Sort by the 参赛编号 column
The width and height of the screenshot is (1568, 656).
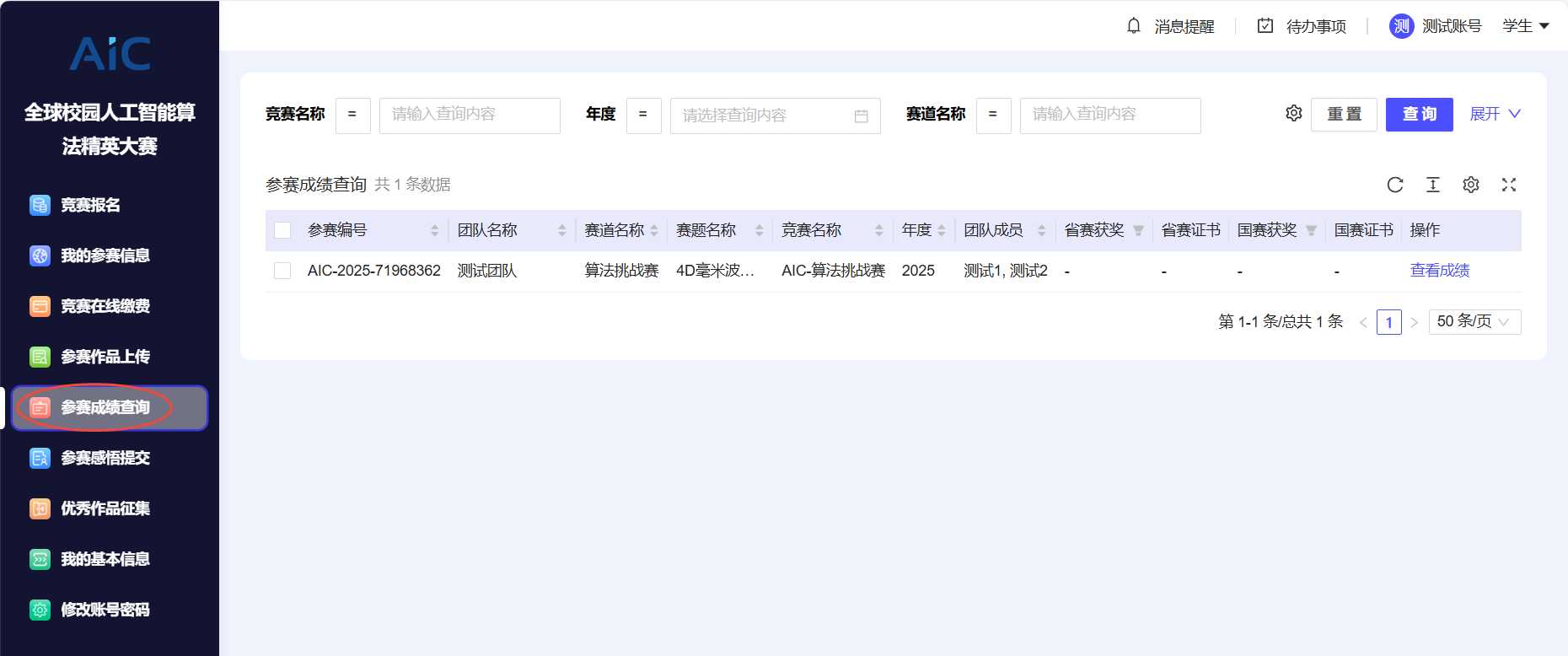(x=434, y=230)
